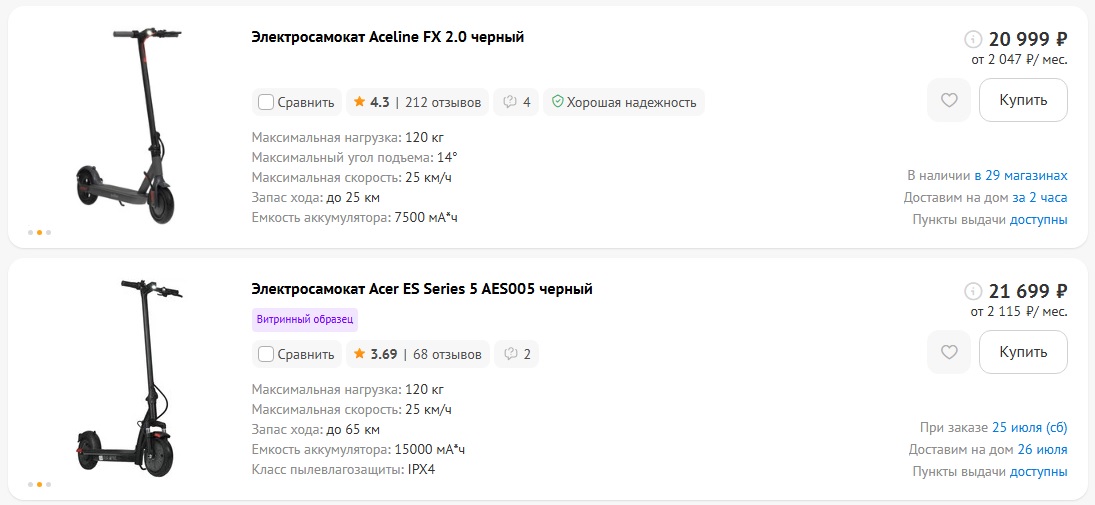Click the Хорошая надежность shield badge

(x=624, y=102)
